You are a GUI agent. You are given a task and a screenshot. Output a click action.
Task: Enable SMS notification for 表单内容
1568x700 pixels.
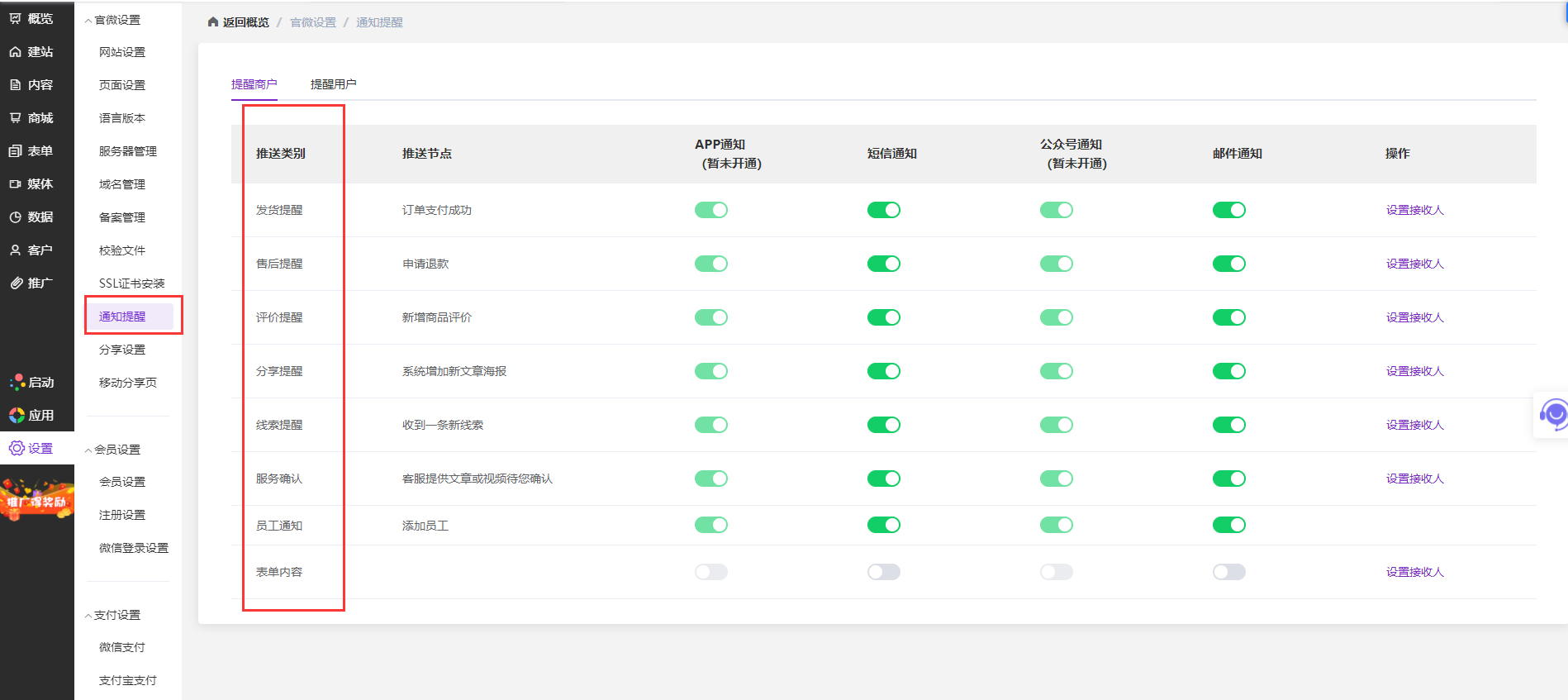883,572
